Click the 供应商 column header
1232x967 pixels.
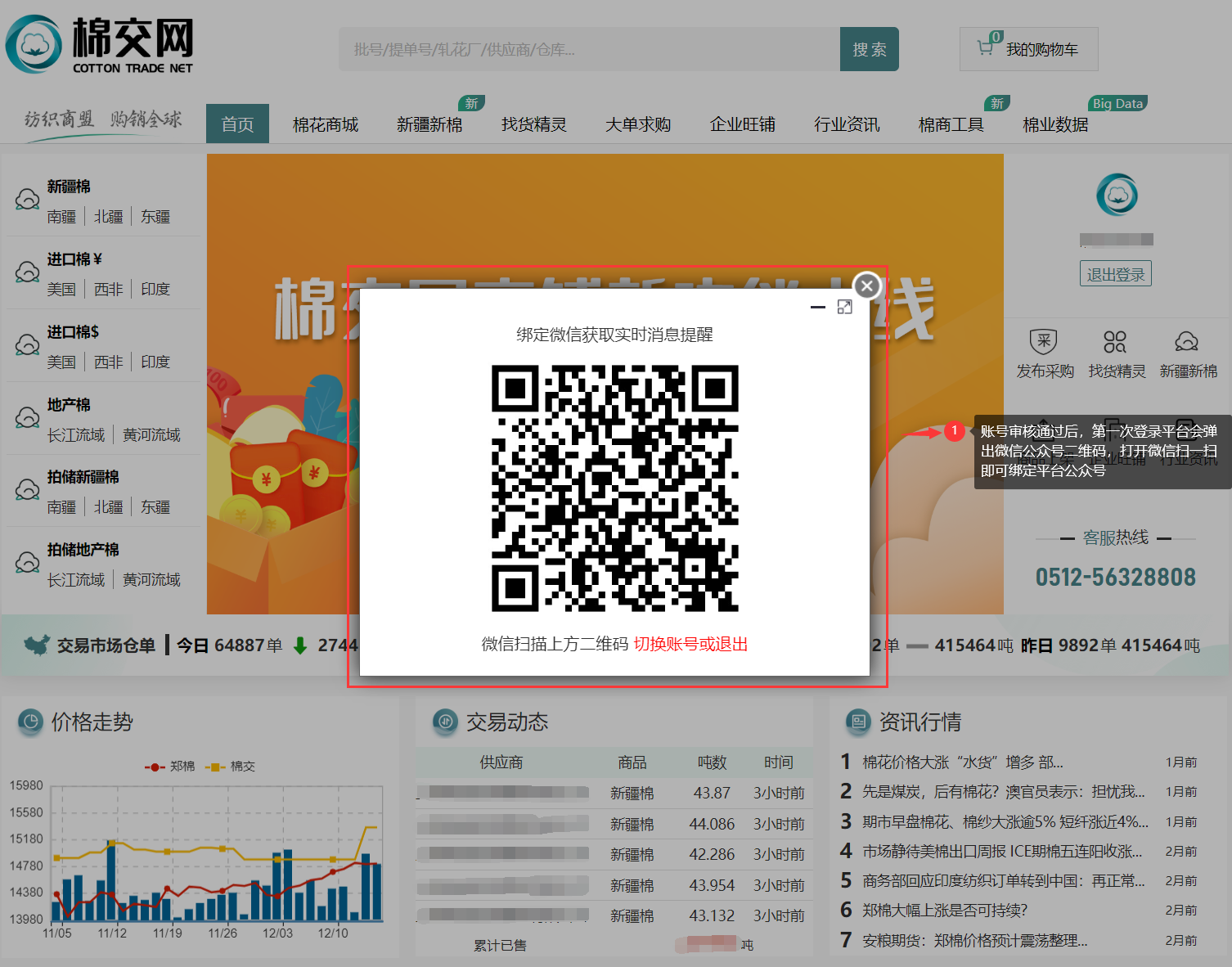click(501, 762)
